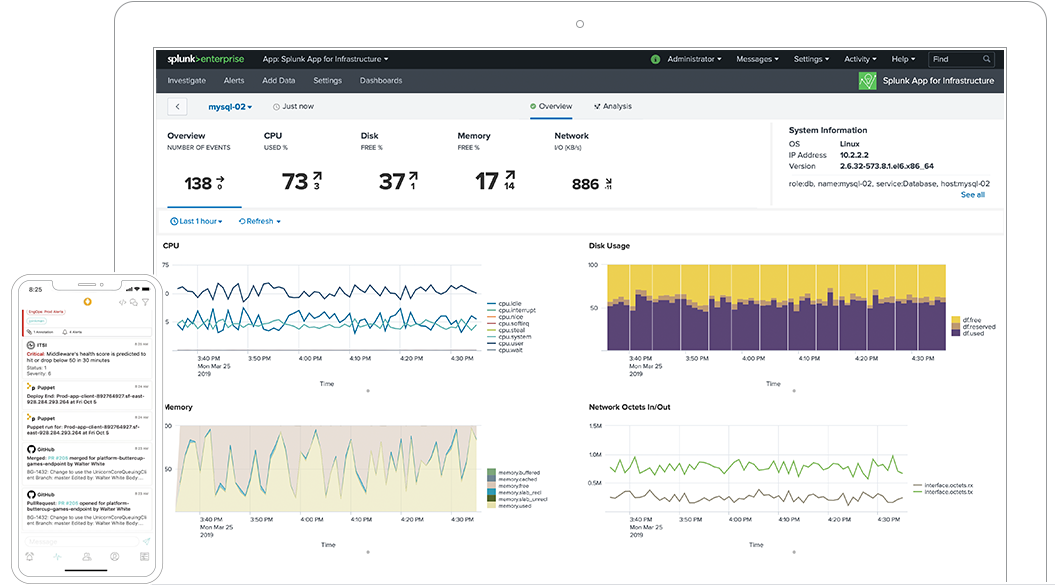Viewport: 1060px width, 586px height.
Task: Tap the bell 4 Alerts icon on phone
Action: 65,332
